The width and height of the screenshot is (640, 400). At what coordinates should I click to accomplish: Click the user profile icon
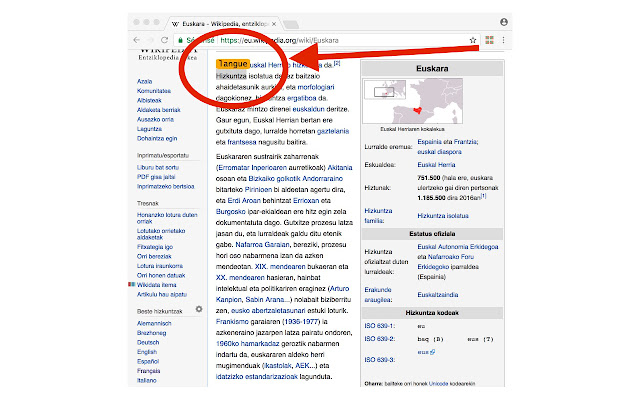504,22
